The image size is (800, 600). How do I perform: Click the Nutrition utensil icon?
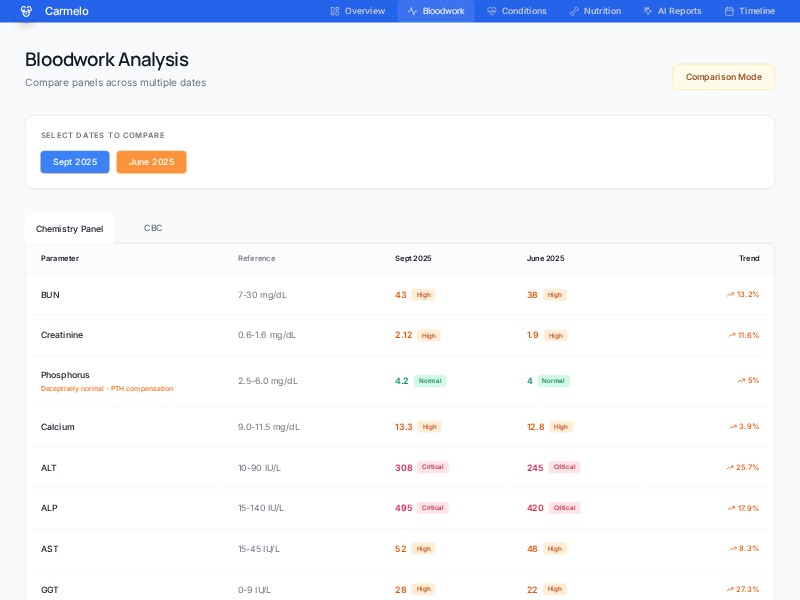point(574,11)
